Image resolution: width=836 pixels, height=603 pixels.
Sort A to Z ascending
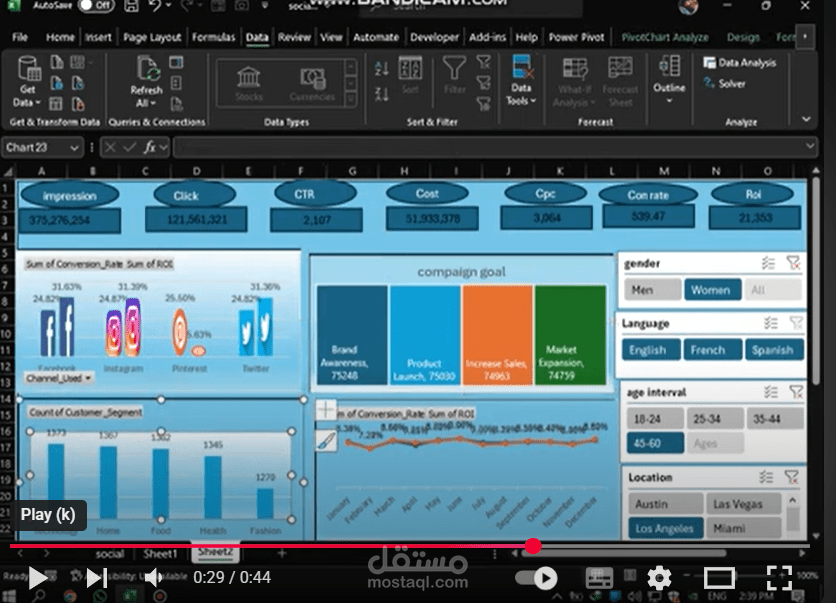coord(382,68)
